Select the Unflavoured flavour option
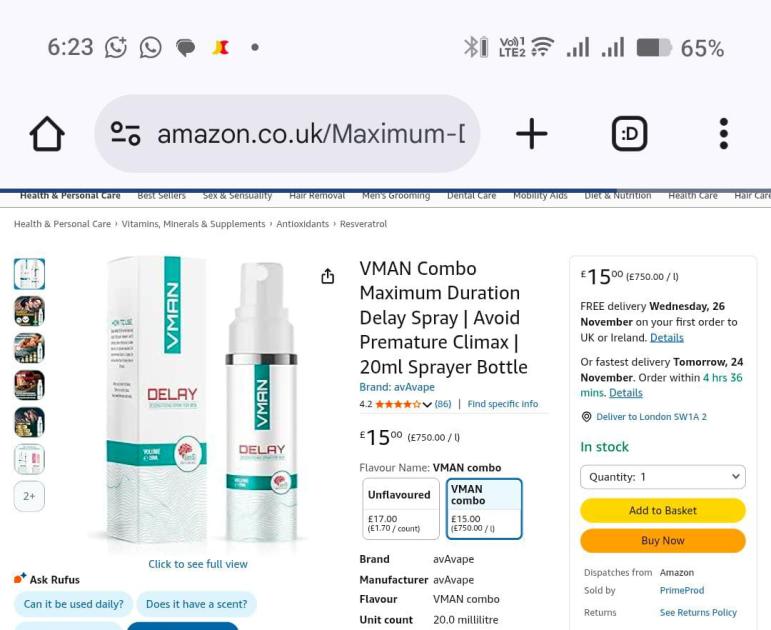The height and width of the screenshot is (630, 771). [x=399, y=508]
